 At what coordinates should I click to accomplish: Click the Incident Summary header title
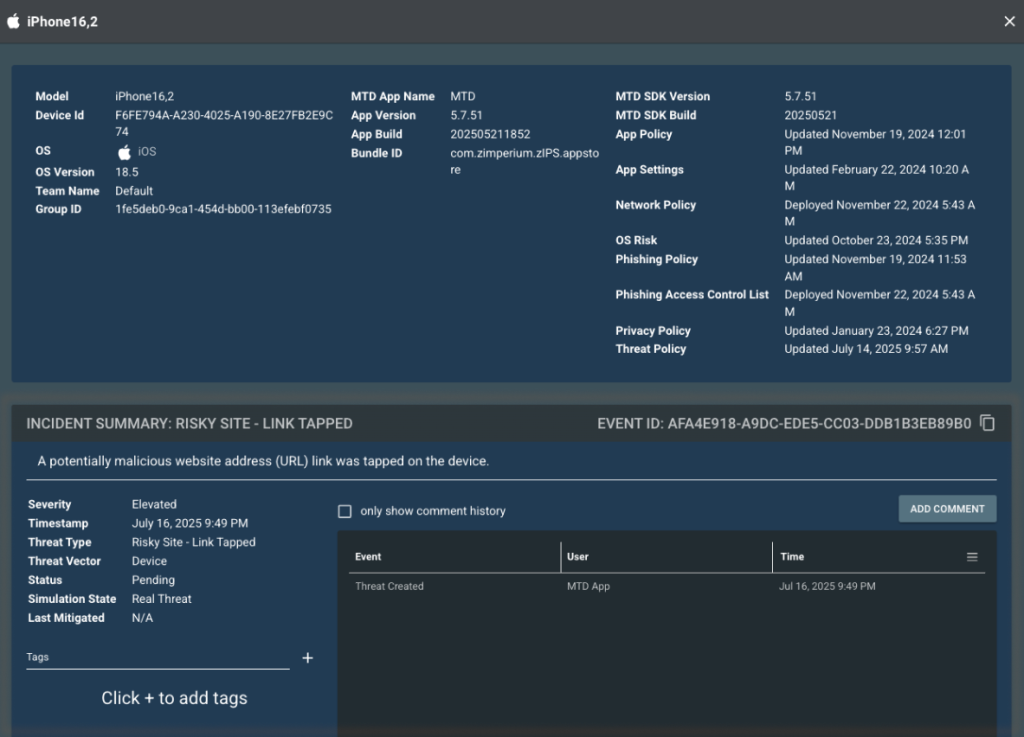189,423
